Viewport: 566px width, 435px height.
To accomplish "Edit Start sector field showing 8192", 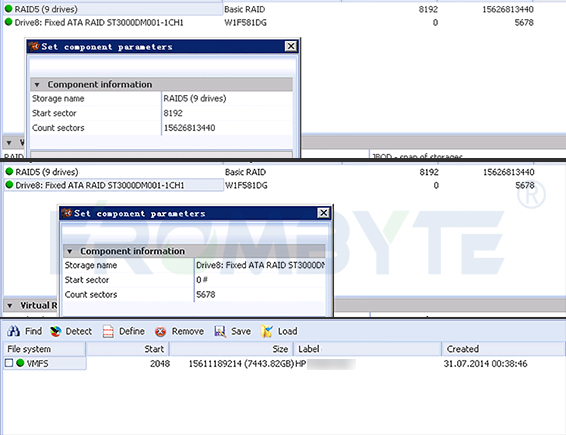I will pos(227,113).
